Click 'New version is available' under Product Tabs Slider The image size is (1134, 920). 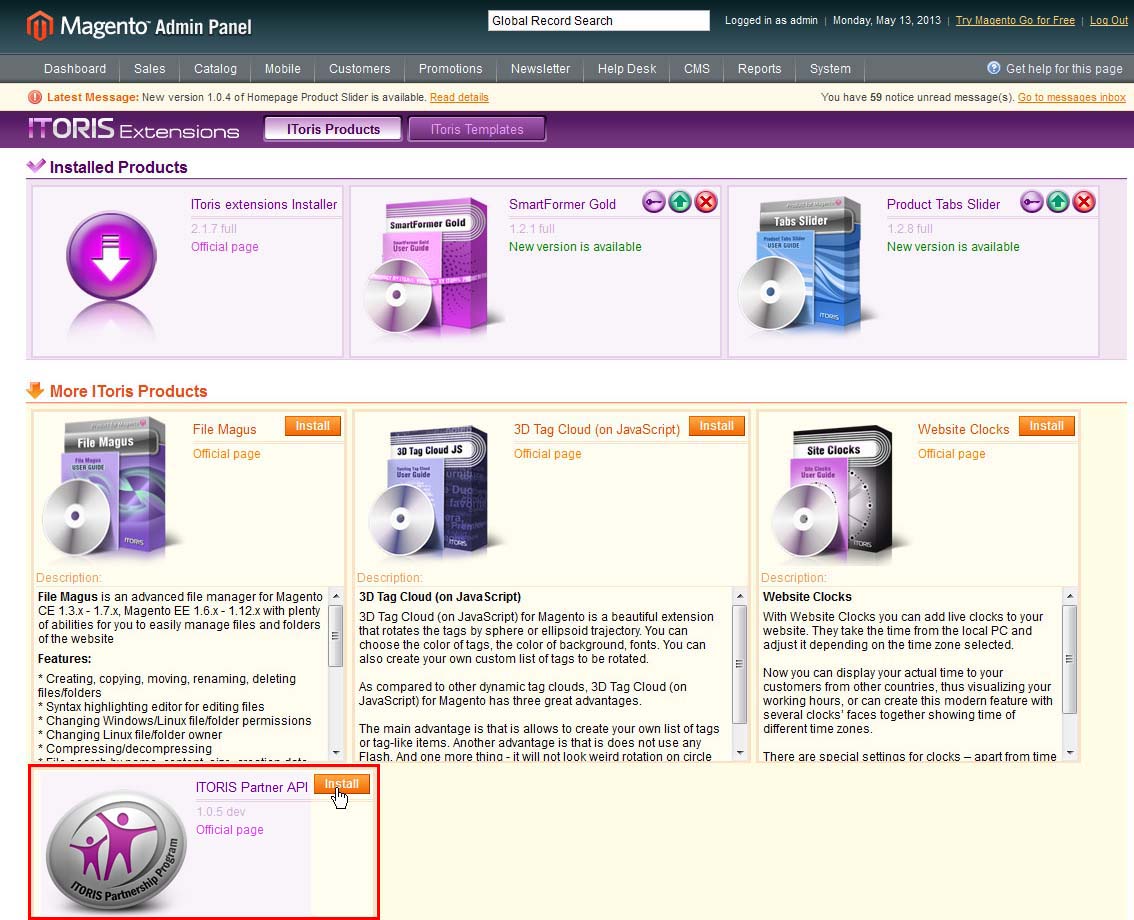(953, 247)
